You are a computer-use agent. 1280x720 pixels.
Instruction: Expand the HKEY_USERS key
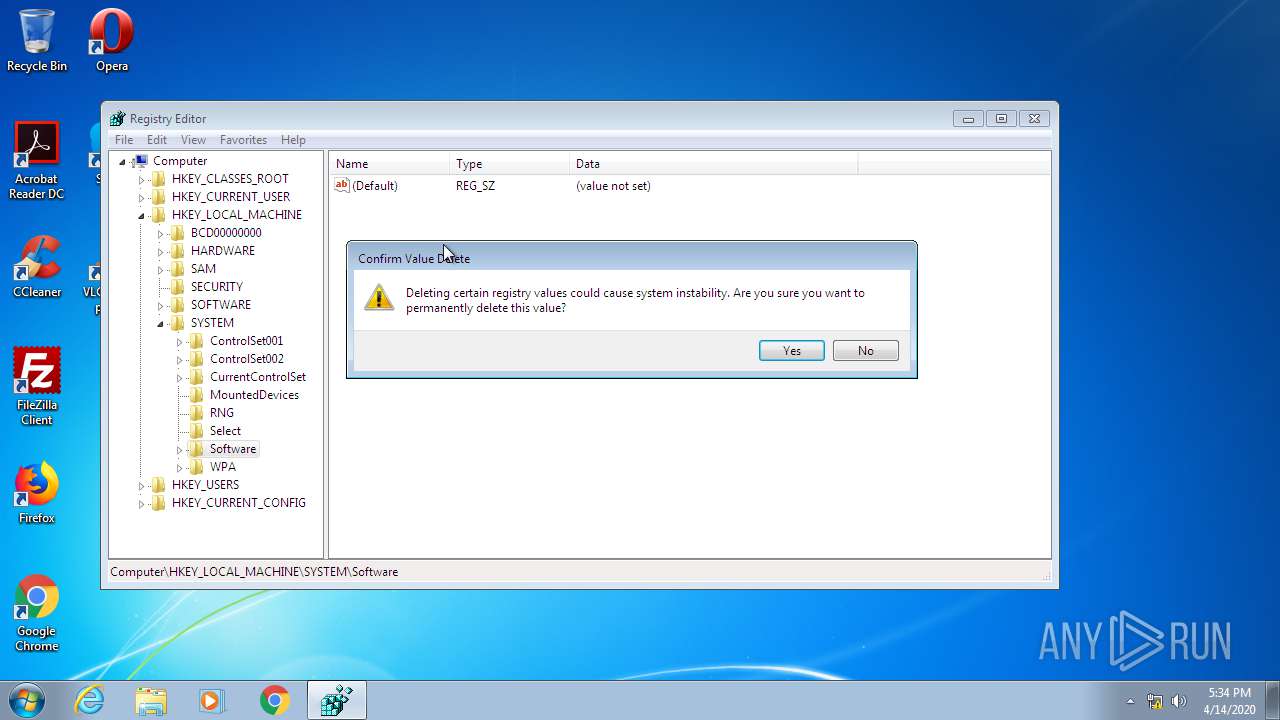pos(142,485)
